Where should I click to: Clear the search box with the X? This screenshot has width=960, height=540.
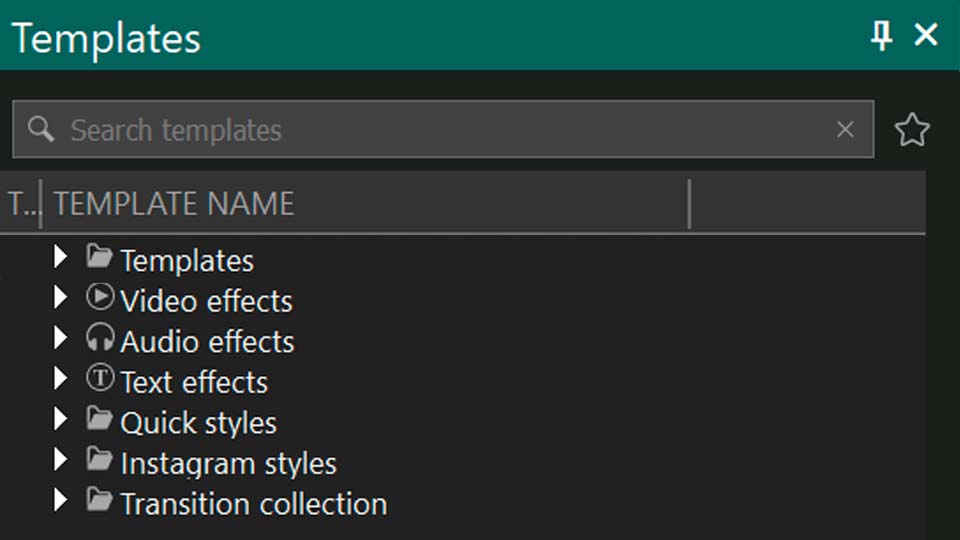pyautogui.click(x=845, y=129)
